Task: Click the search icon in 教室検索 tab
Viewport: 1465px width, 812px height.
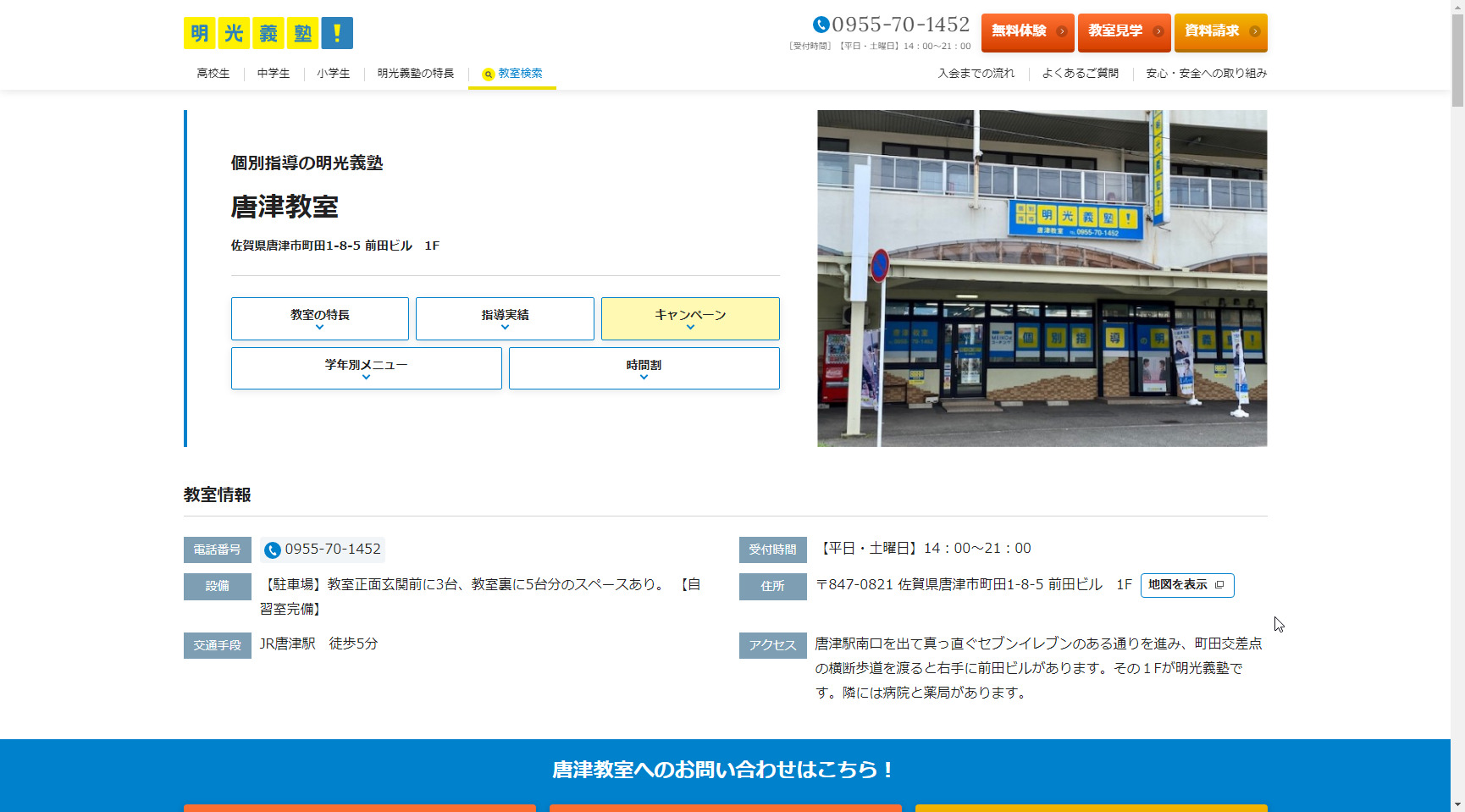Action: tap(488, 75)
